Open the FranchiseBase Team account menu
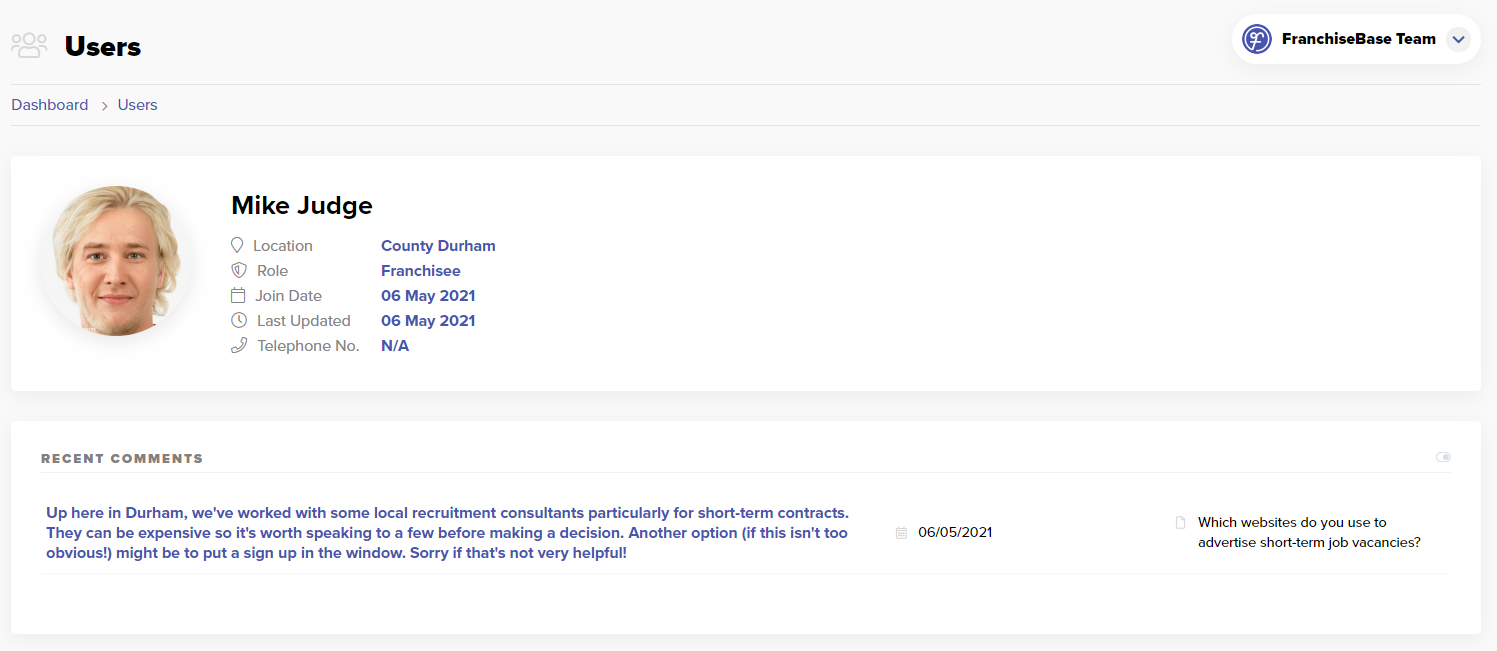Viewport: 1497px width, 651px height. [1356, 39]
